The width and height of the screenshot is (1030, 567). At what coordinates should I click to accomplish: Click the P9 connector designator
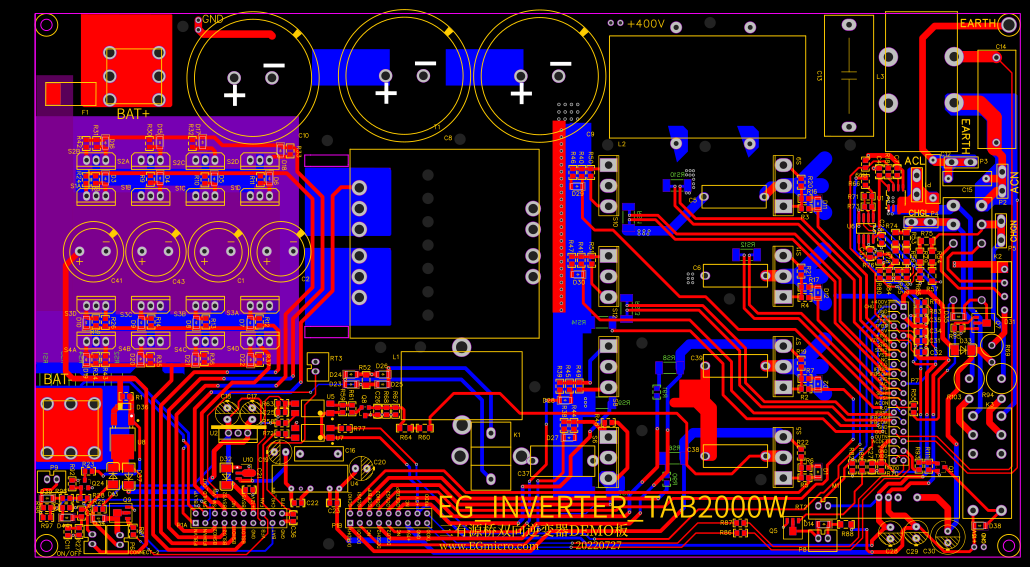pyautogui.click(x=54, y=467)
